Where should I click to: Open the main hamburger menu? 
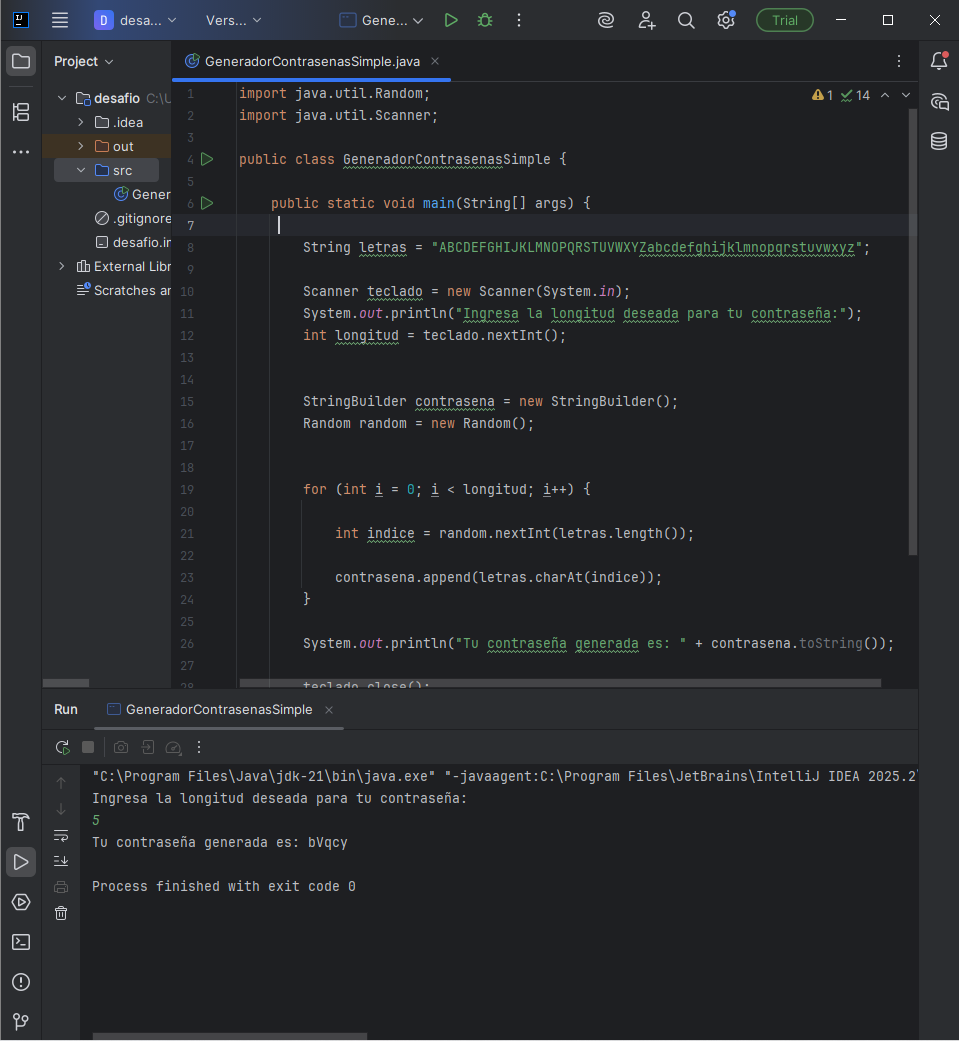coord(60,20)
